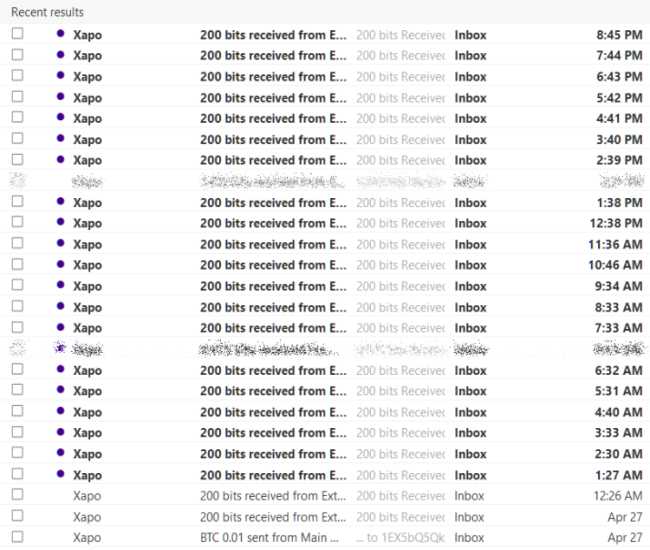The image size is (650, 550).
Task: Click the unread dot on the 5:31 AM email
Action: pos(61,390)
